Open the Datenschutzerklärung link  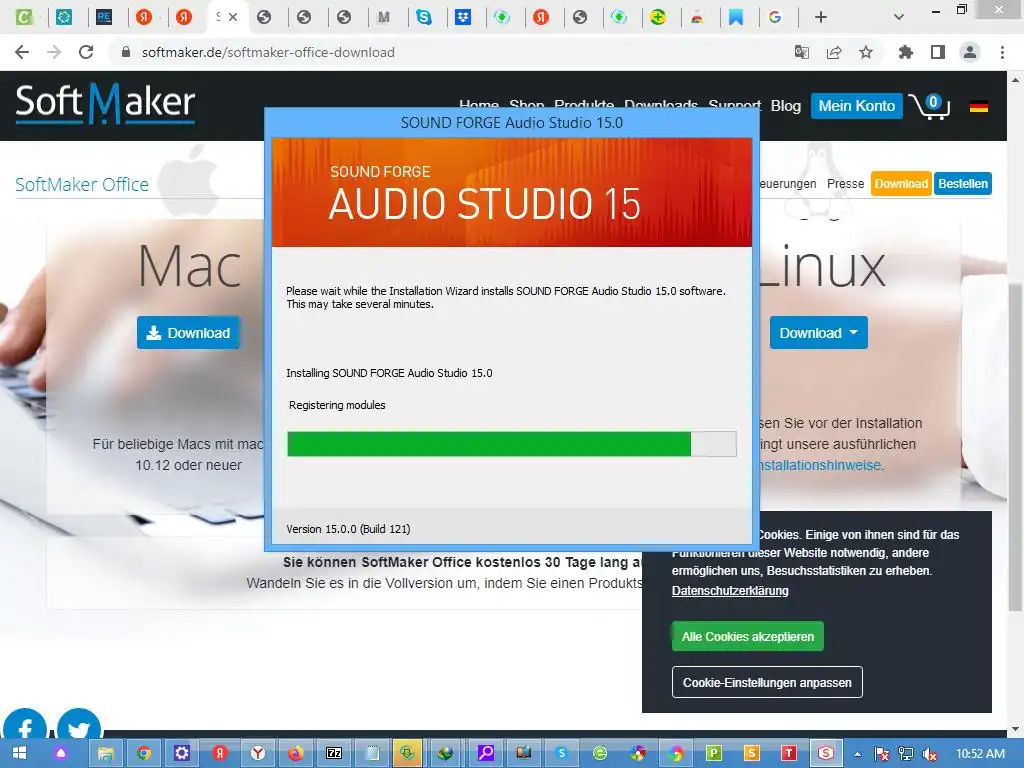730,590
